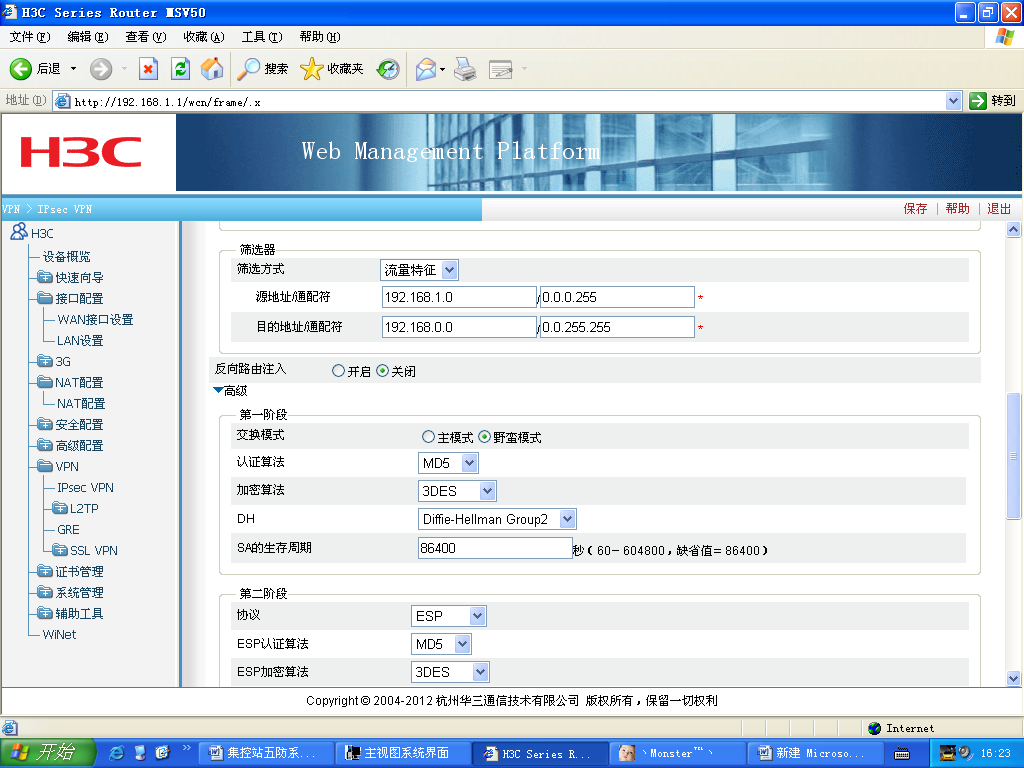The height and width of the screenshot is (768, 1024).
Task: Click the browser Refresh icon
Action: [180, 69]
